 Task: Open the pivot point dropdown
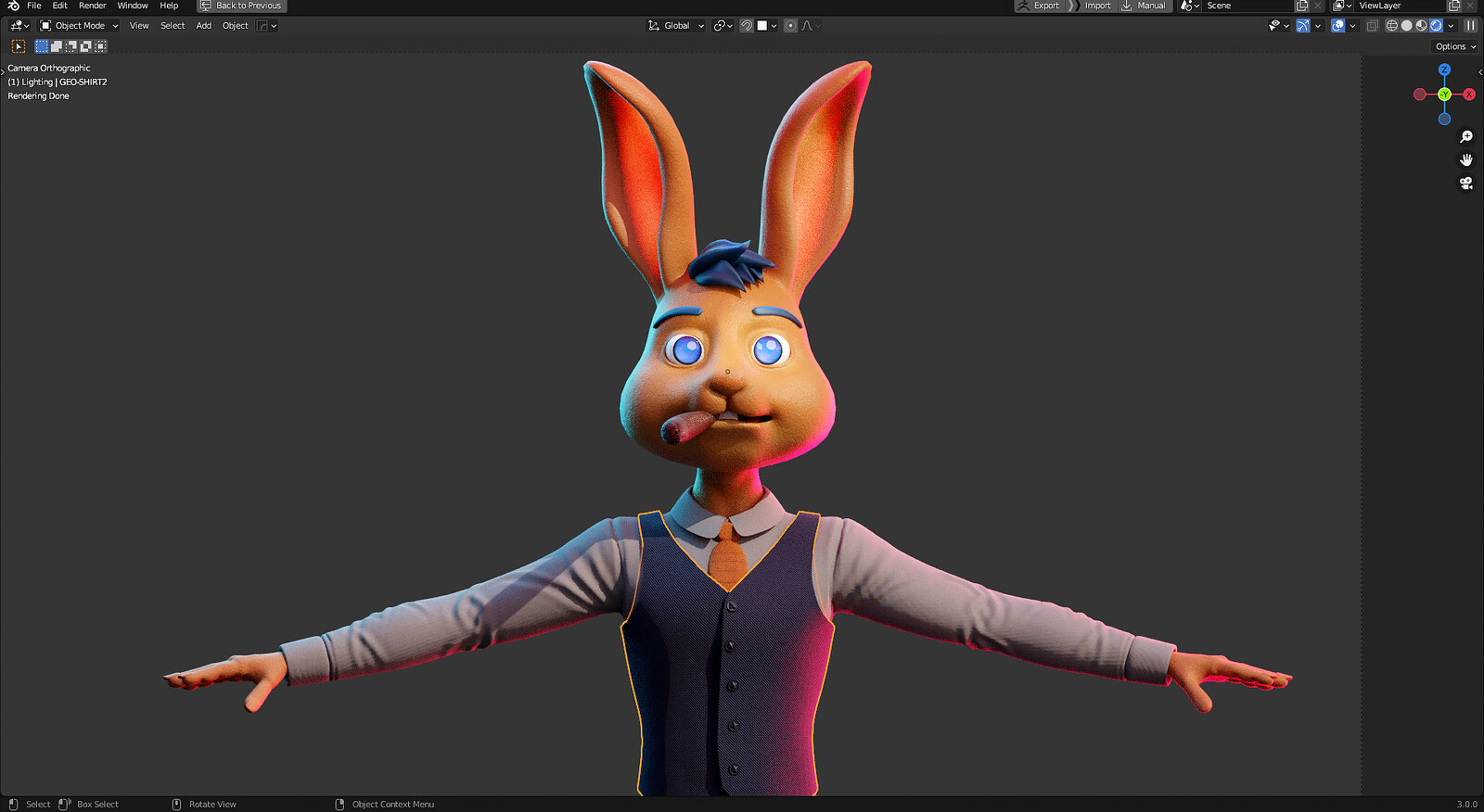723,26
